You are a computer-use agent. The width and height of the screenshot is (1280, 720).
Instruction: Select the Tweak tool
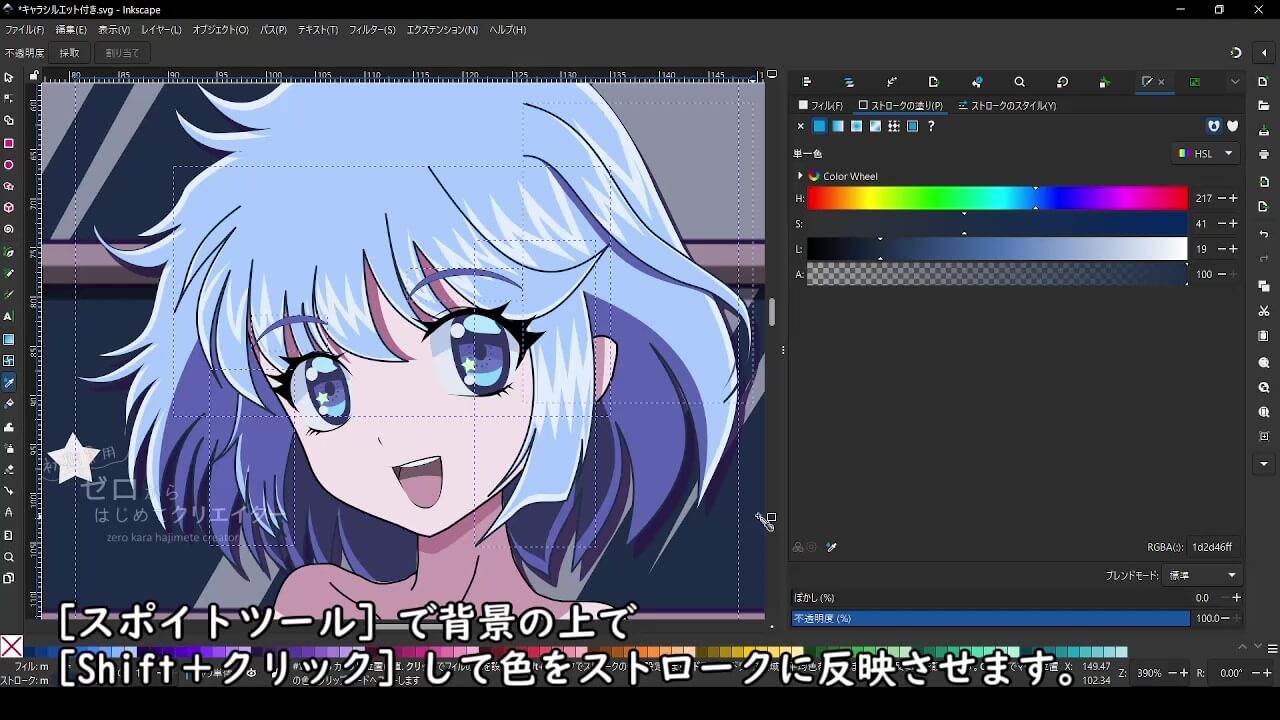(x=9, y=427)
